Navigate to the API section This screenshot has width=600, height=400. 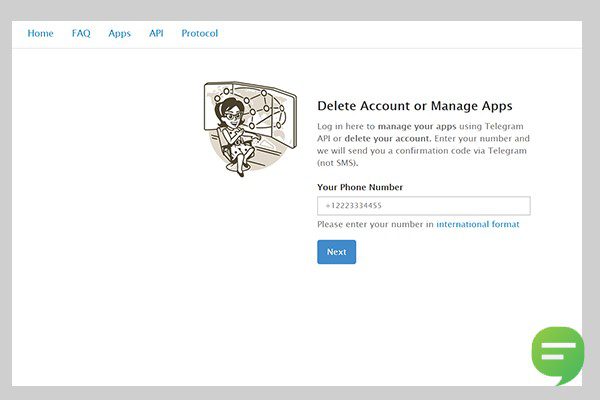[156, 33]
